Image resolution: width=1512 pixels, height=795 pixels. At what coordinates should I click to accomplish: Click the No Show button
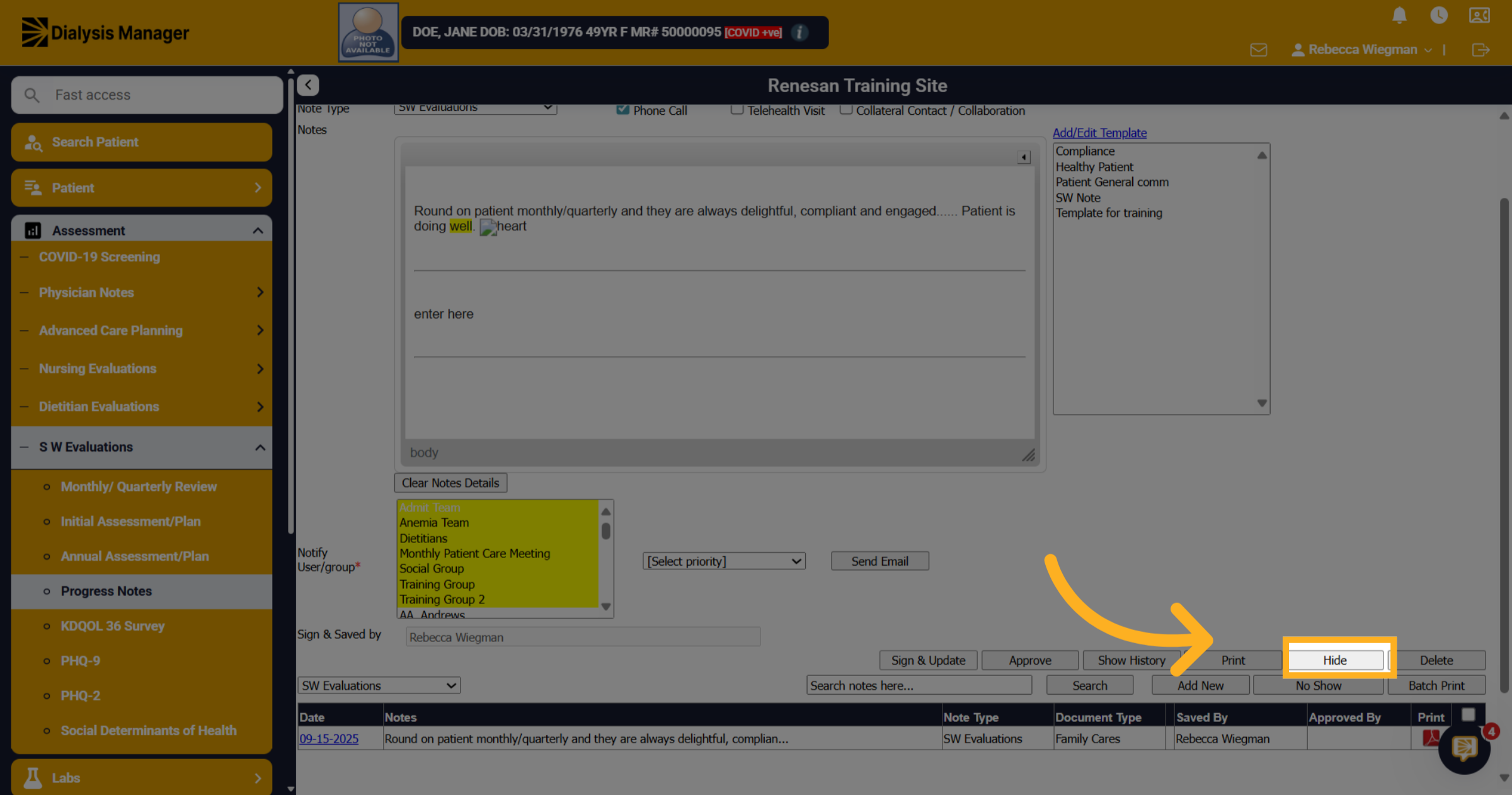1318,685
